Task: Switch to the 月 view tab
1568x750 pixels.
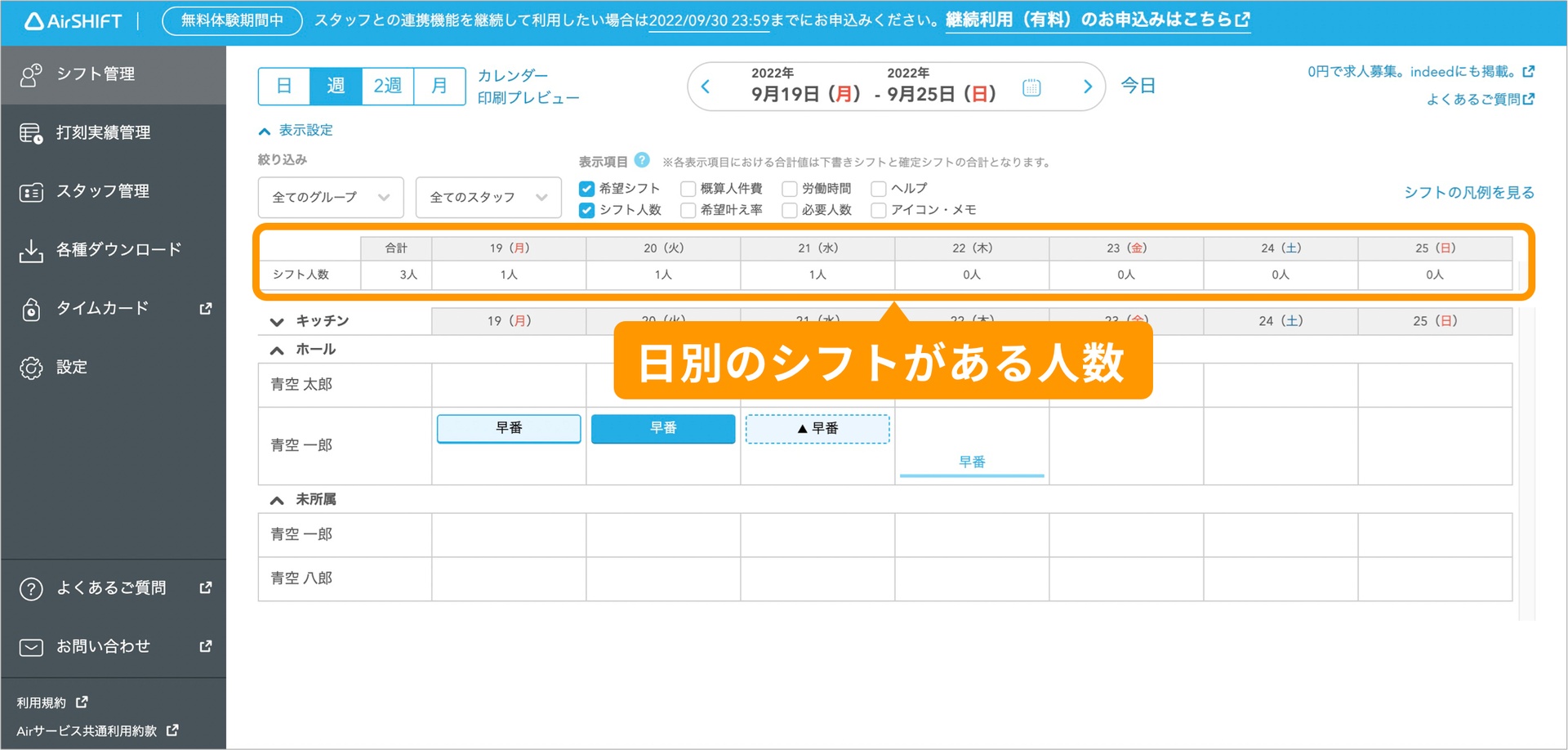Action: 439,85
